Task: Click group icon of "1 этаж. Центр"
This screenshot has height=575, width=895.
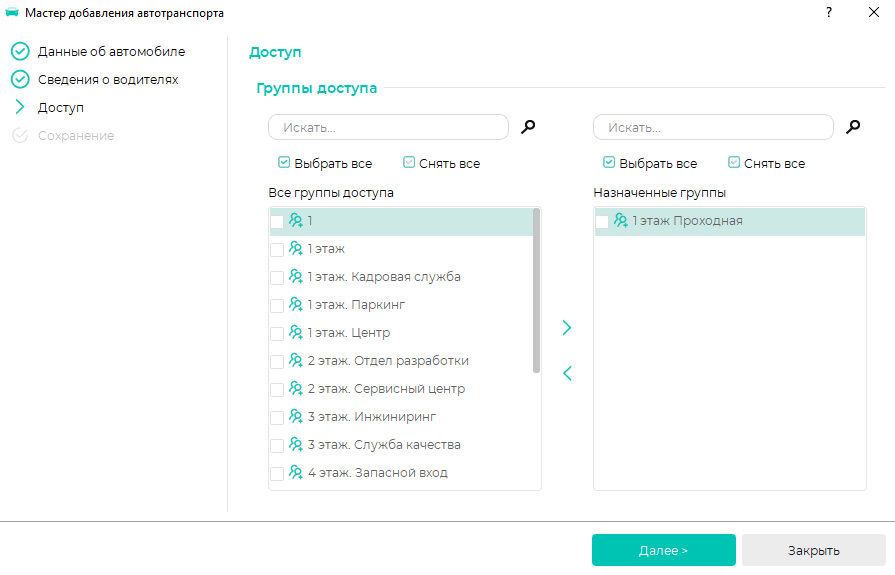Action: [x=296, y=332]
